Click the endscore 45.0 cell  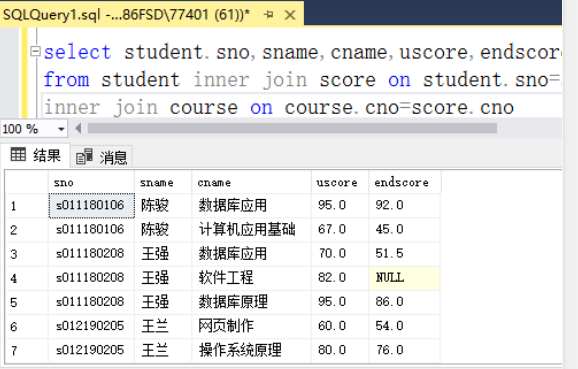click(404, 230)
